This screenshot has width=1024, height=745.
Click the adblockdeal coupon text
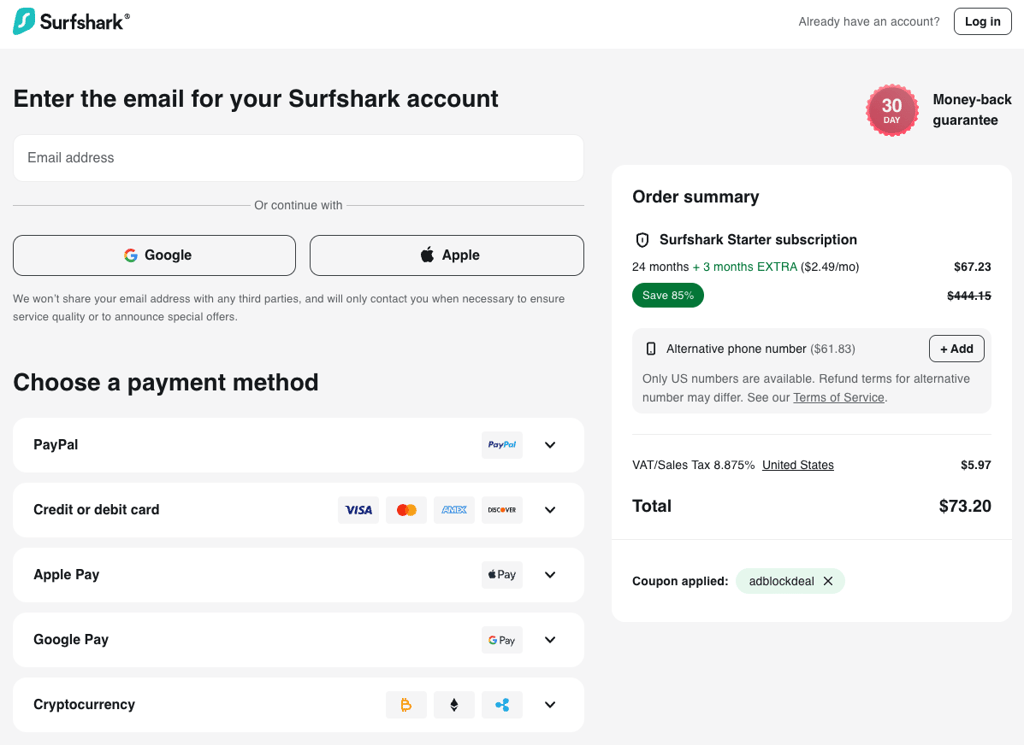click(781, 581)
